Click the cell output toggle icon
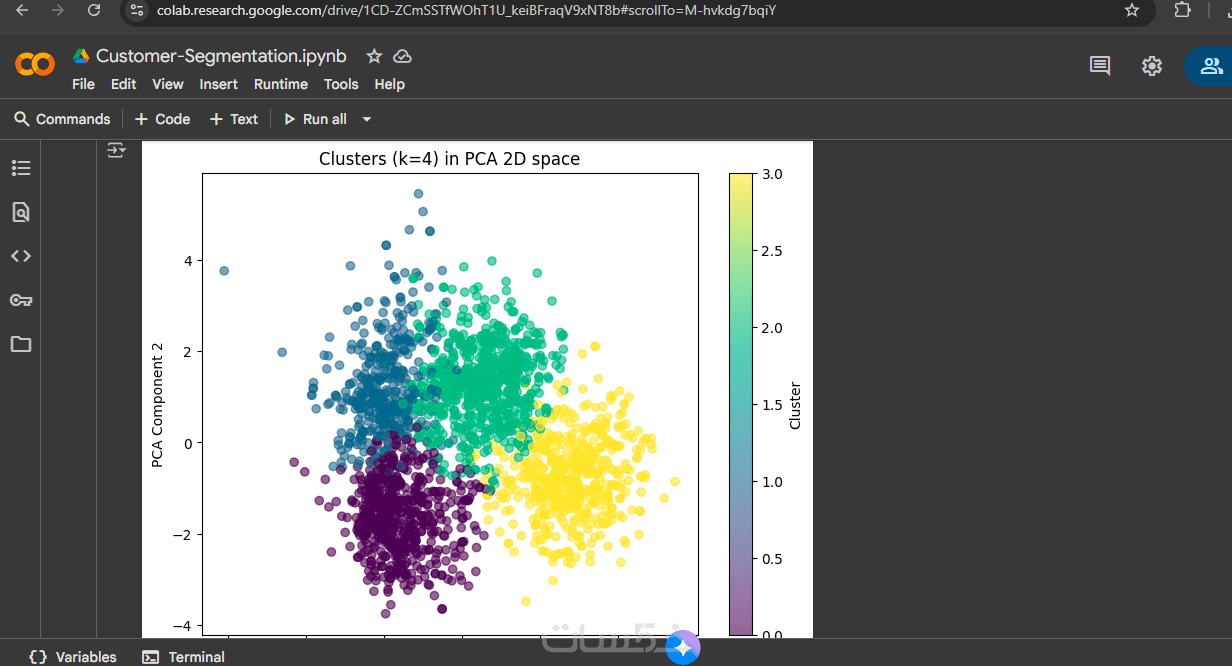1232x666 pixels. pos(117,150)
